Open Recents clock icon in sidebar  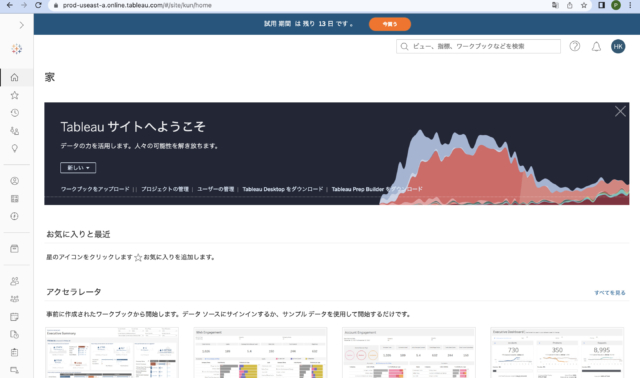pos(15,113)
